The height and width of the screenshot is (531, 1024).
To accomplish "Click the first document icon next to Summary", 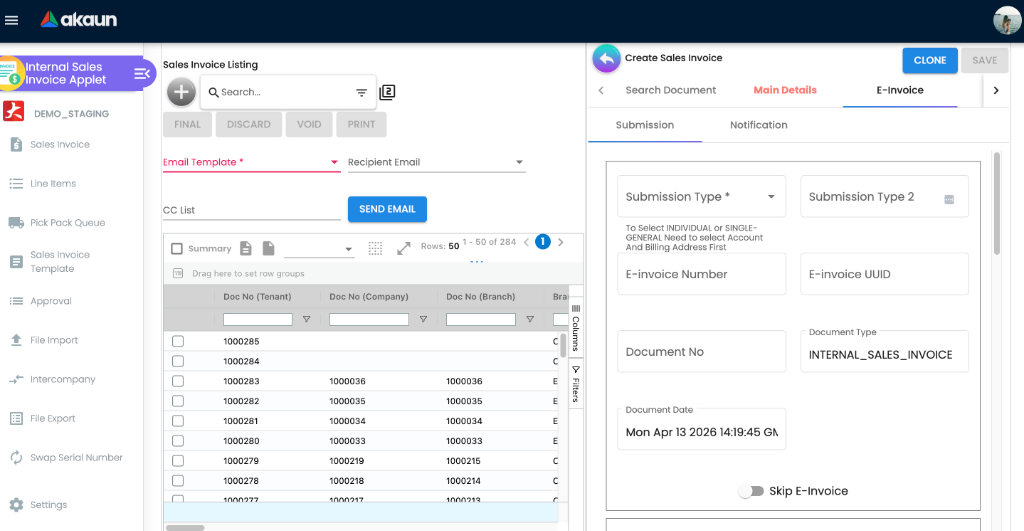I will coord(246,248).
